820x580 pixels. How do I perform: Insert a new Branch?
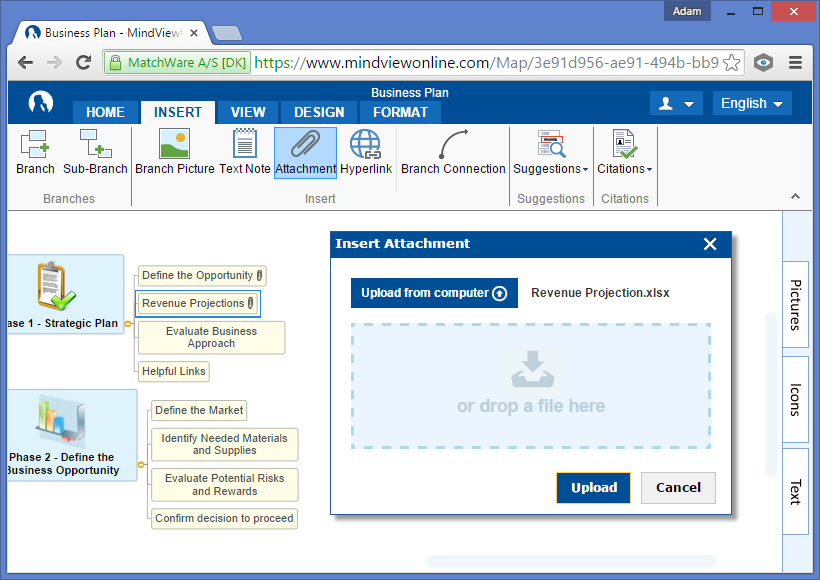coord(34,152)
